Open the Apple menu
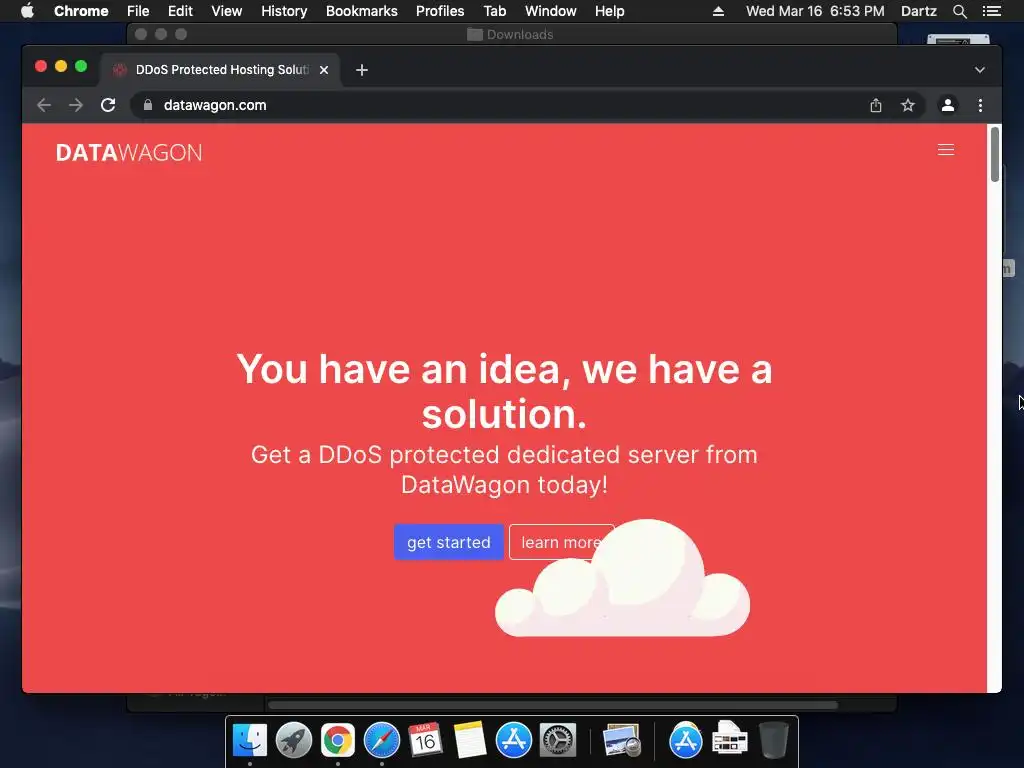This screenshot has width=1024, height=768. [27, 11]
